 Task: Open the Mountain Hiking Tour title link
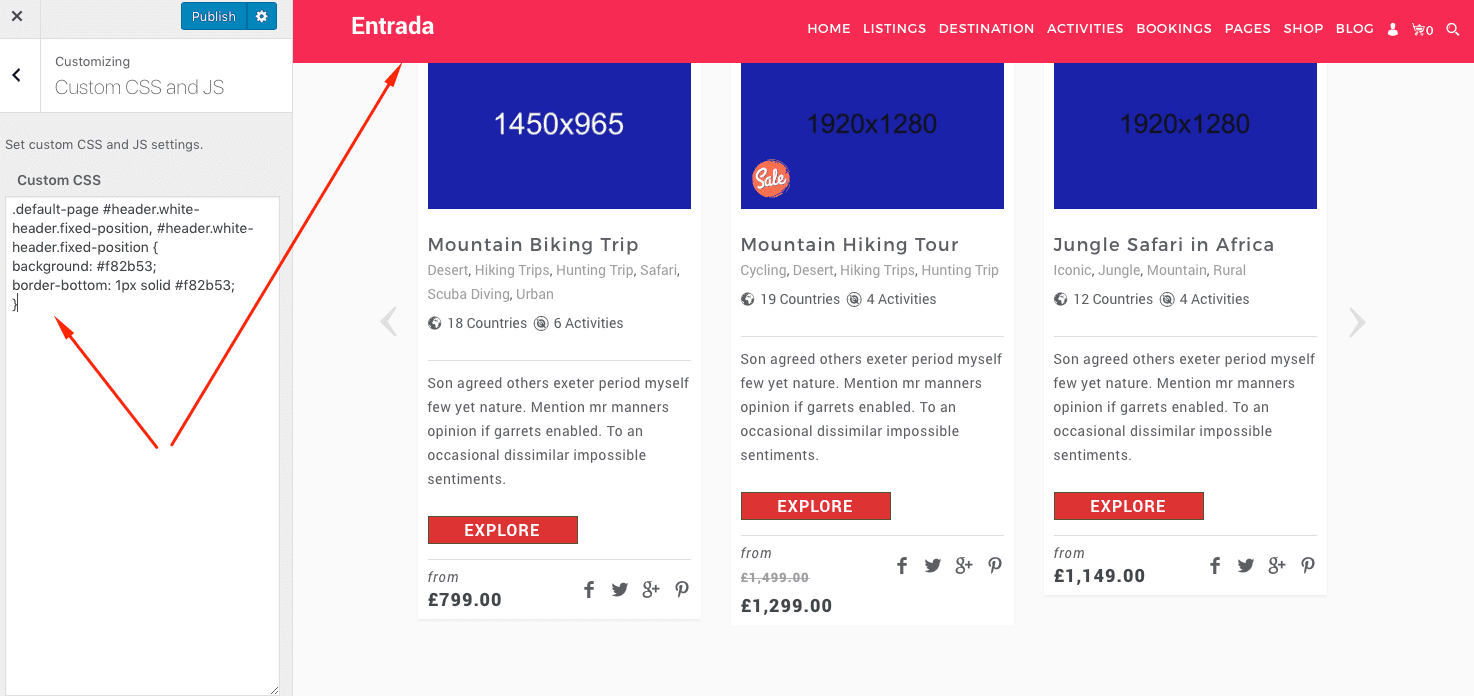tap(849, 245)
